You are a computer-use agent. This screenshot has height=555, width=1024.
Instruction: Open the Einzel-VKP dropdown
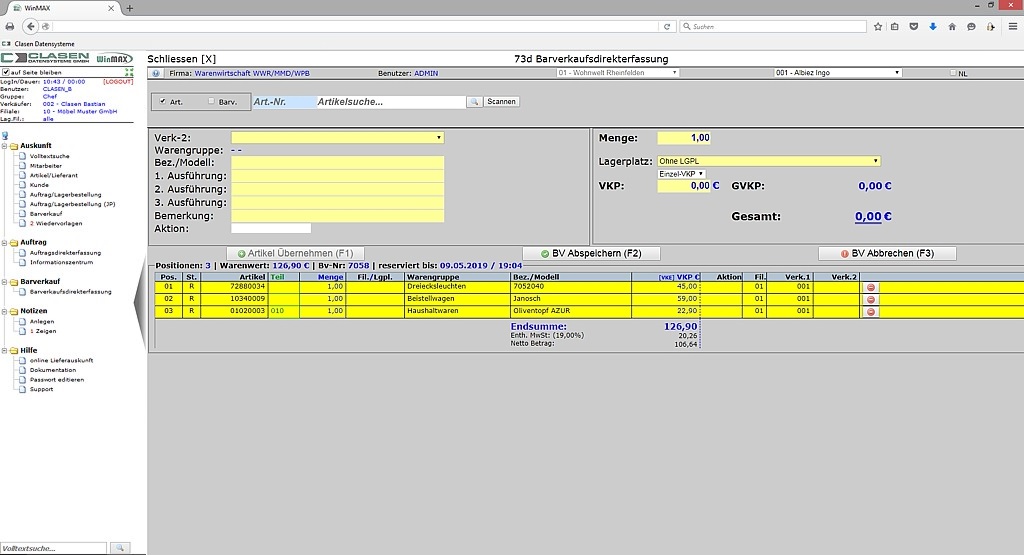pos(681,174)
